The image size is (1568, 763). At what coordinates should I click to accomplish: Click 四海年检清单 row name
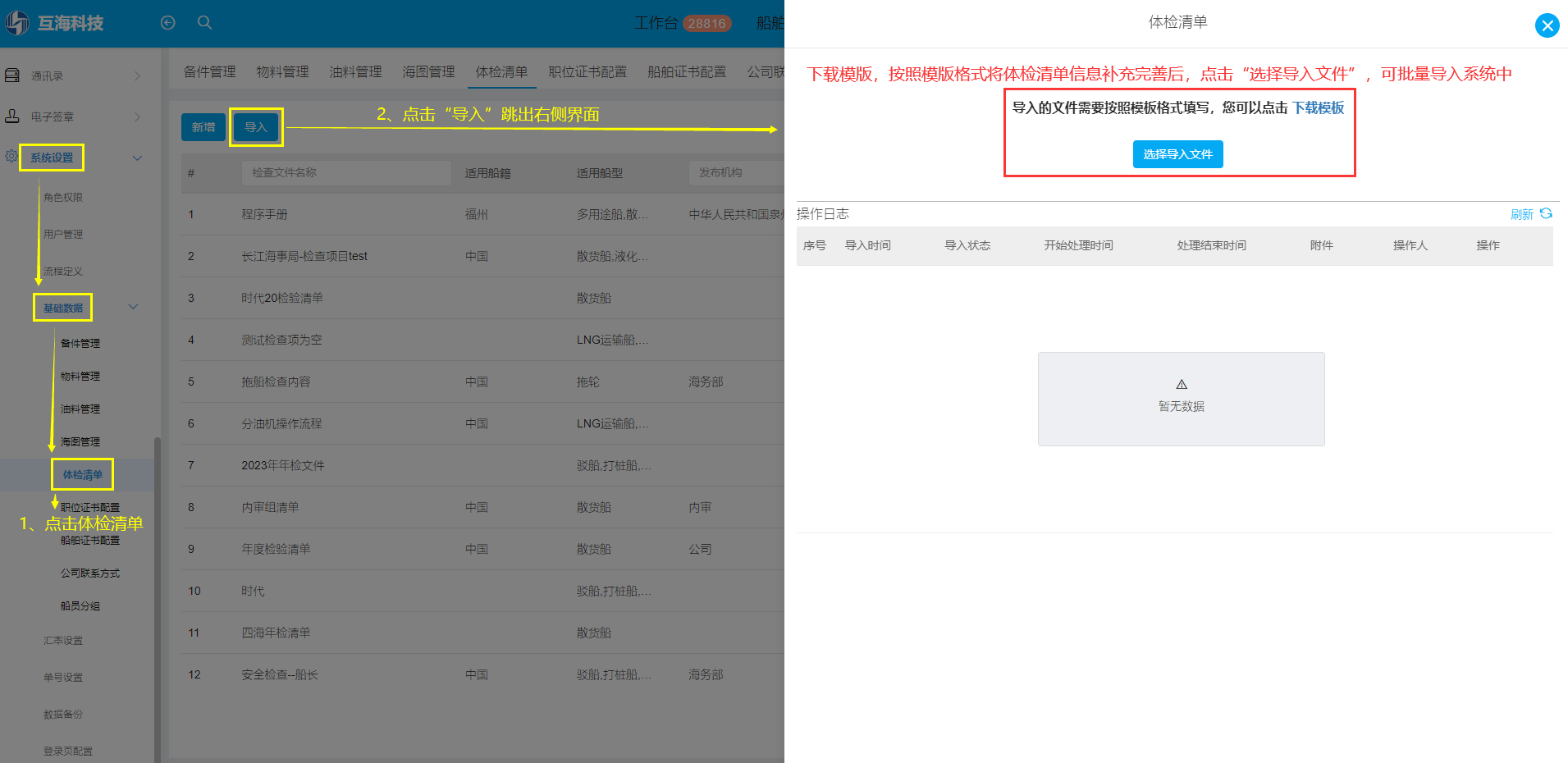click(276, 633)
